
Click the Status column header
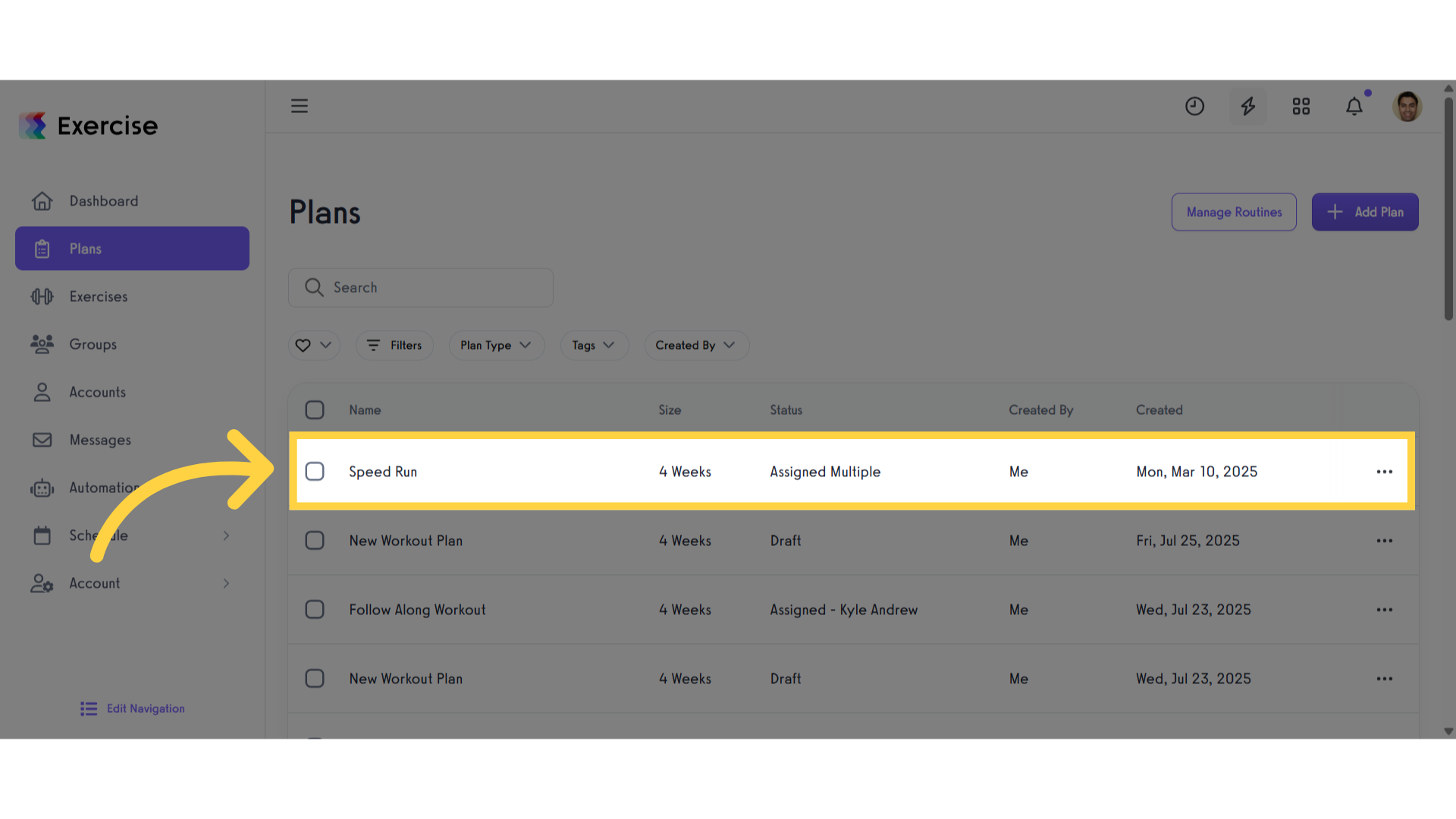pos(786,410)
